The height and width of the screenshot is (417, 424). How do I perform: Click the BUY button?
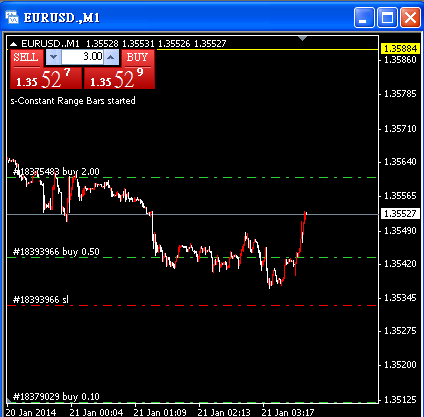(x=138, y=58)
